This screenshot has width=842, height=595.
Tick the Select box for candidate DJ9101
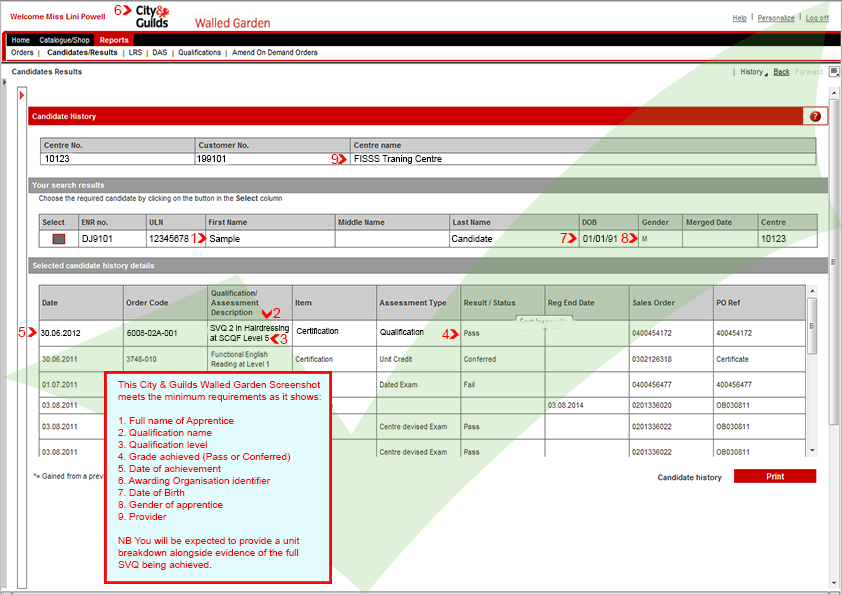pos(59,239)
